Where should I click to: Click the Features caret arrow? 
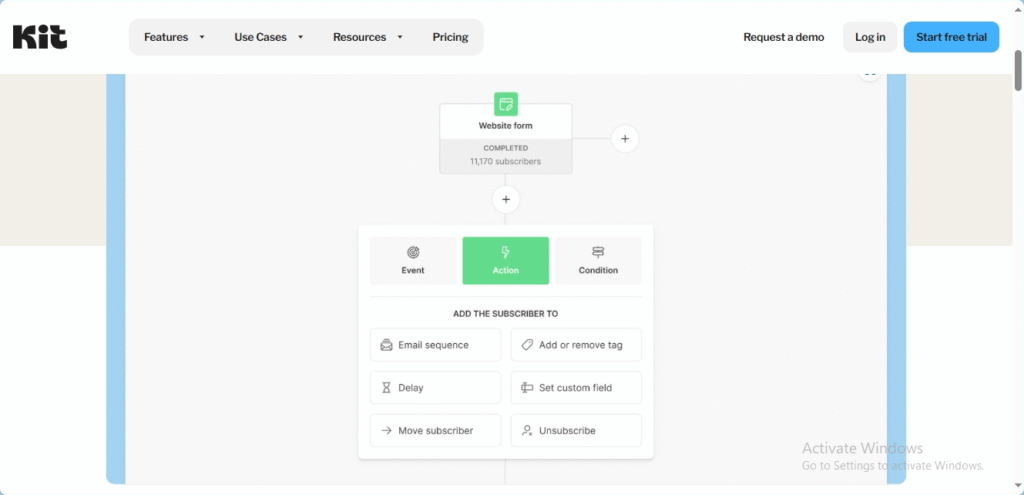(x=202, y=37)
